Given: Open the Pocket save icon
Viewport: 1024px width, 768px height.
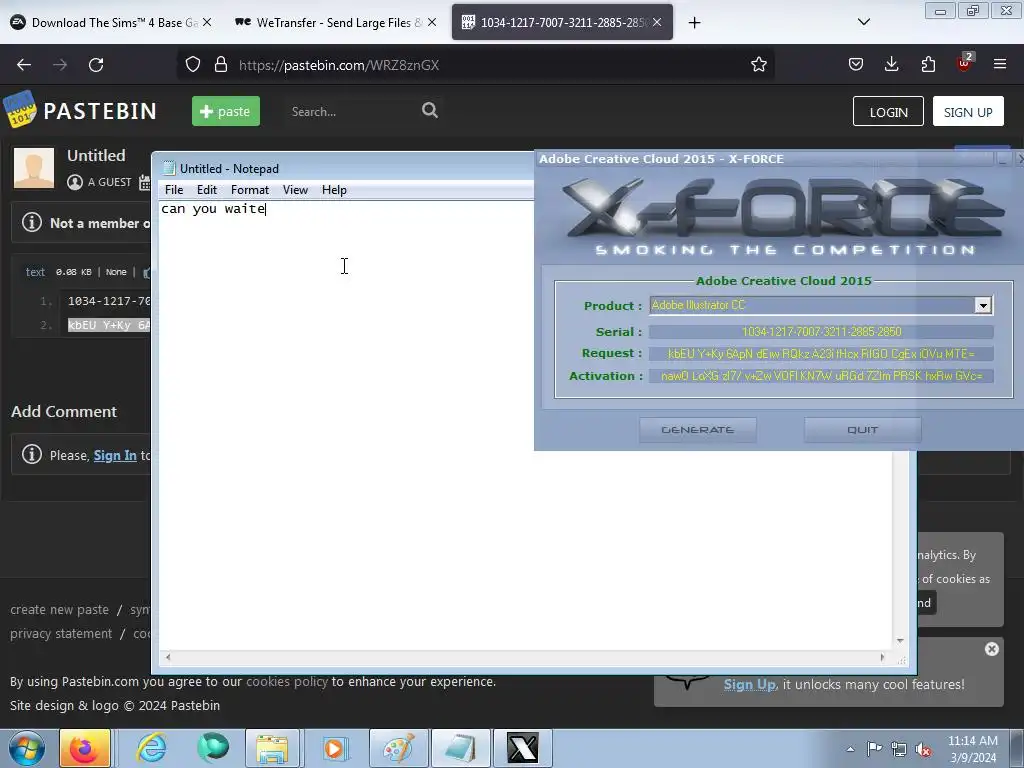Looking at the screenshot, I should [856, 65].
